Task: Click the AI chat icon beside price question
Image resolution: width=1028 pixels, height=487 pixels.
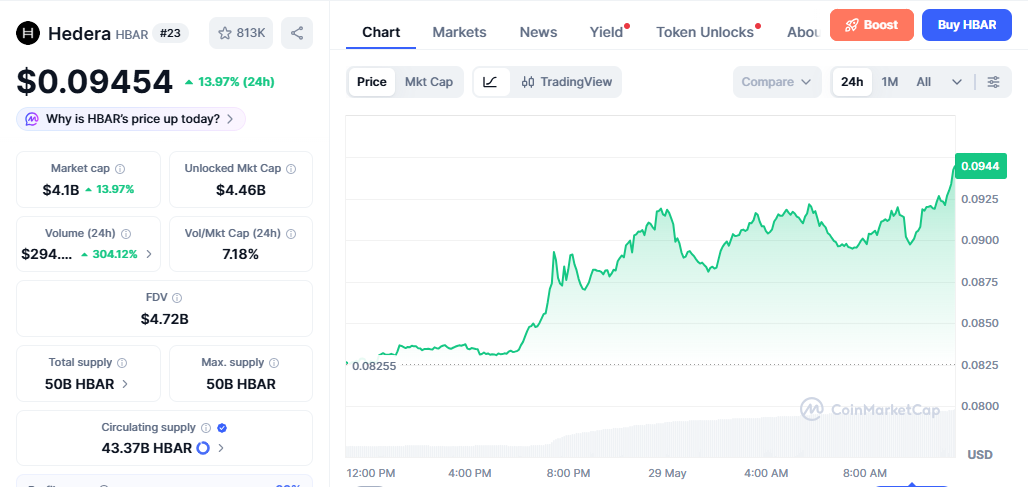Action: (x=31, y=119)
